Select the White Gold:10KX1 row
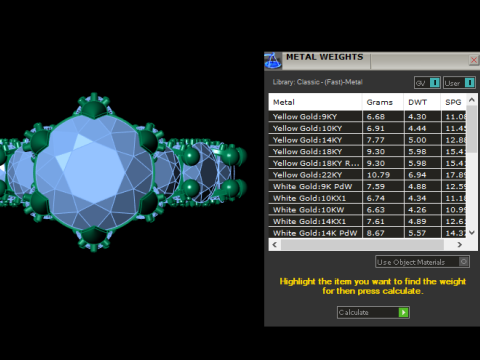 367,198
